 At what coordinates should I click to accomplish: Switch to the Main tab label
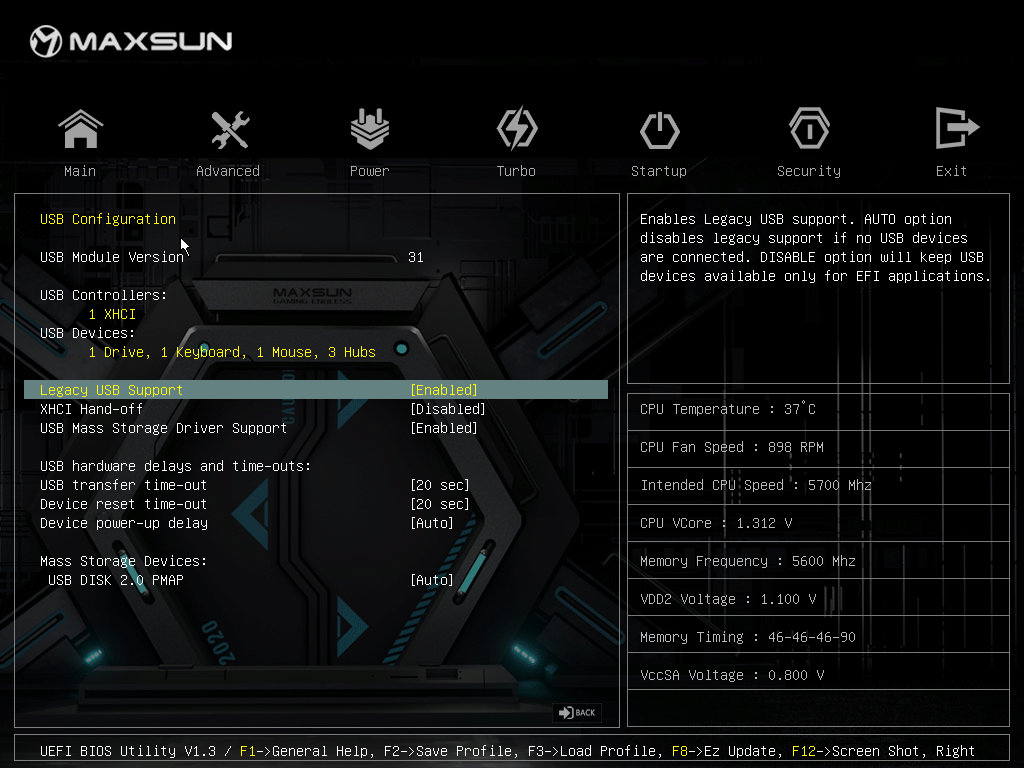point(80,171)
